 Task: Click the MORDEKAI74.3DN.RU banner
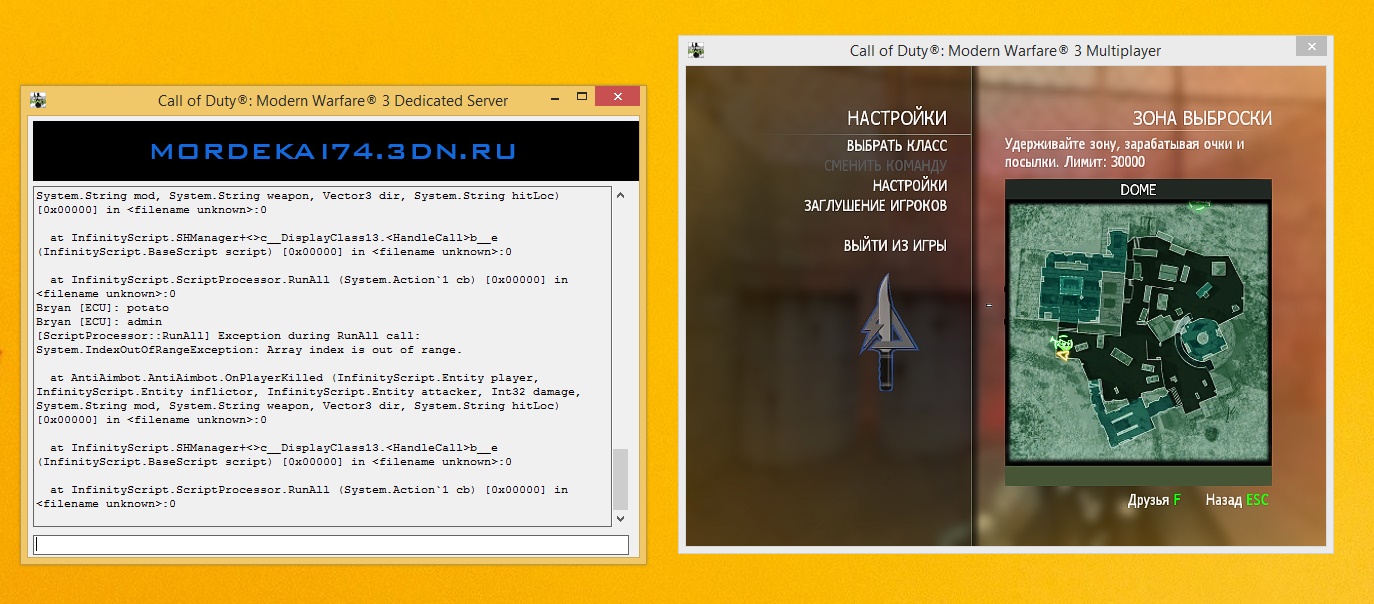click(x=335, y=152)
